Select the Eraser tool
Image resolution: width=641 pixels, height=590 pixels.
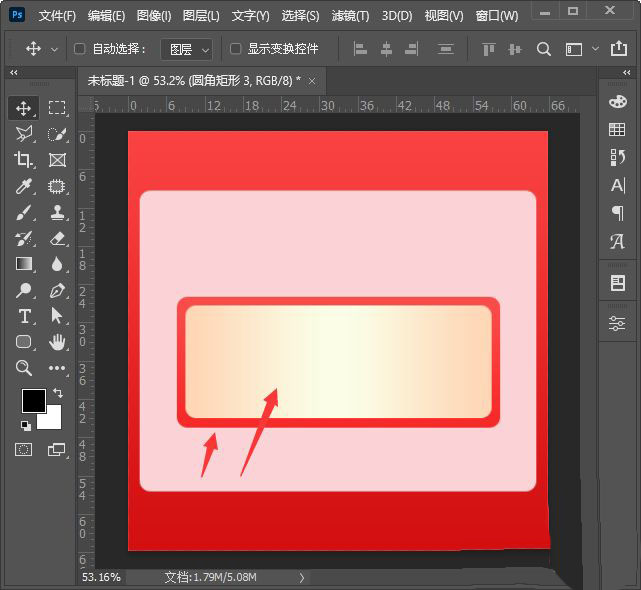(57, 238)
